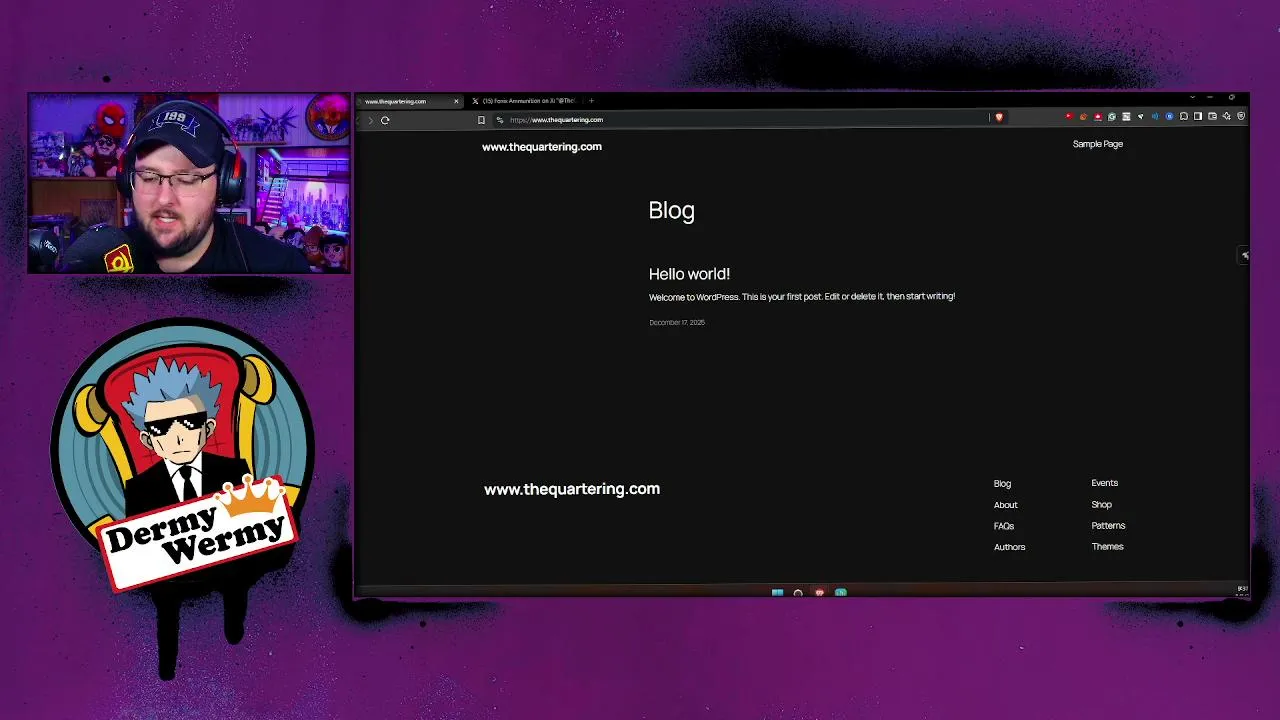Click the Brave icon in the taskbar
The height and width of the screenshot is (720, 1280).
click(x=819, y=593)
